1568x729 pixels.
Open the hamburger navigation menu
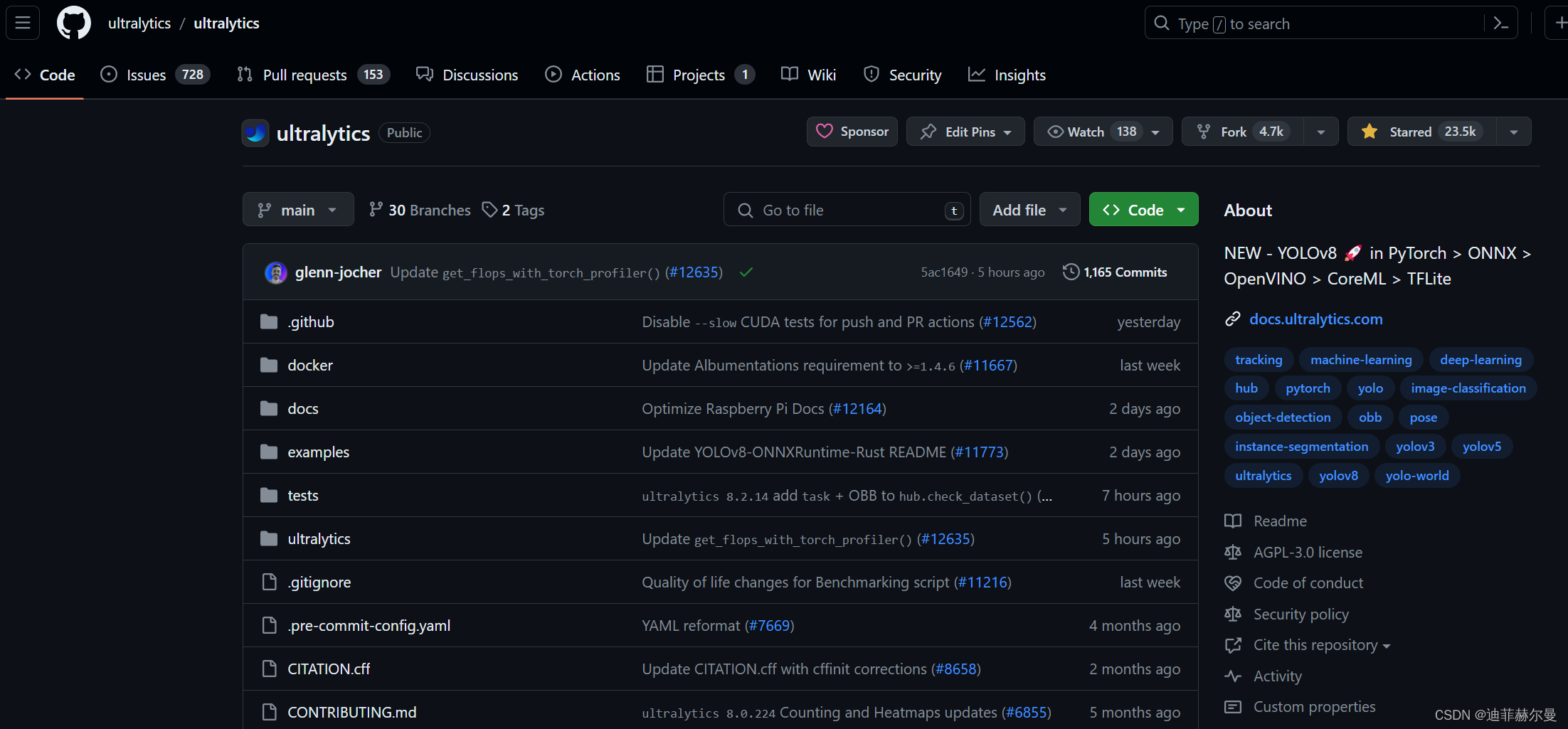(x=23, y=23)
